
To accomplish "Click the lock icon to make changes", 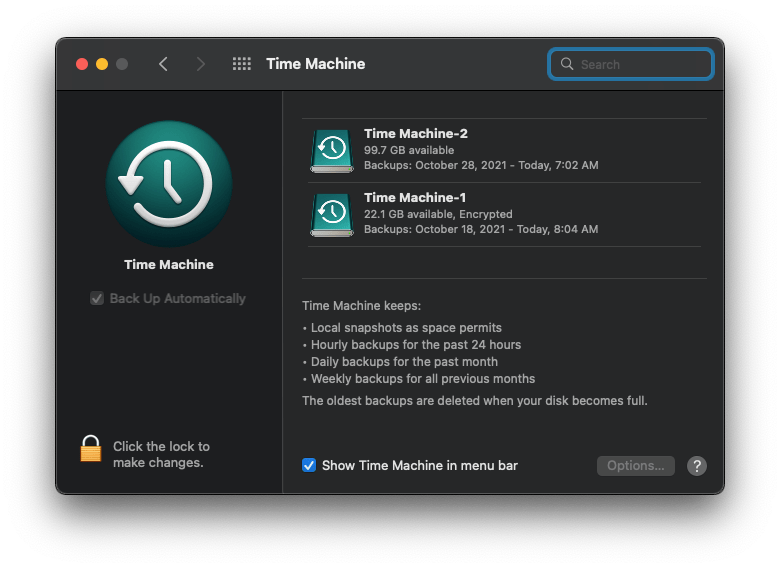I will [x=91, y=449].
